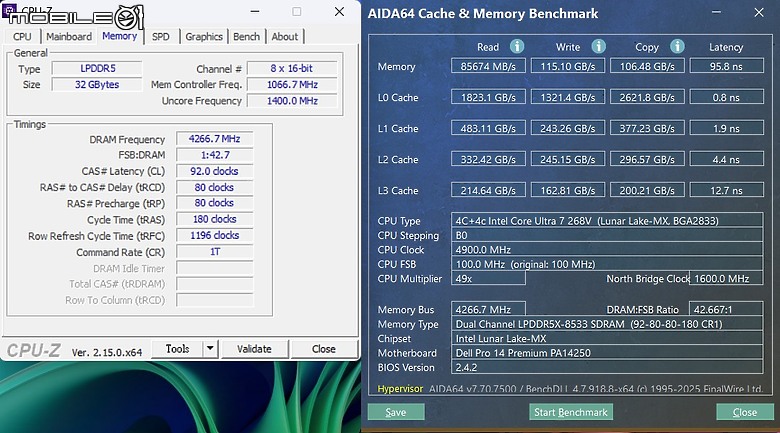780x433 pixels.
Task: Click the Save button in AIDA64
Action: point(396,412)
